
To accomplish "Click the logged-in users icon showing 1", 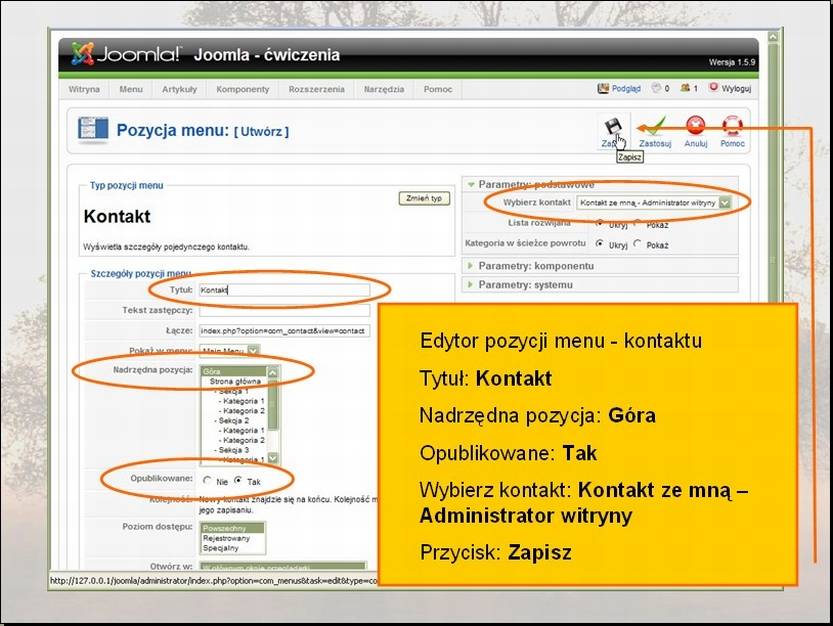I will (x=685, y=88).
